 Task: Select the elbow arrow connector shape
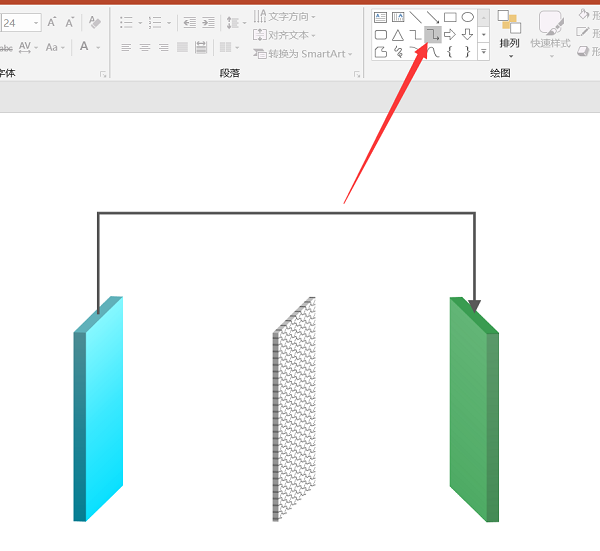432,35
